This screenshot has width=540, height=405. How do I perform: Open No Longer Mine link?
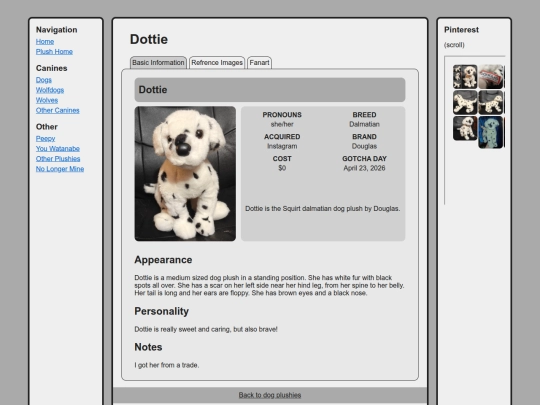[x=60, y=169]
